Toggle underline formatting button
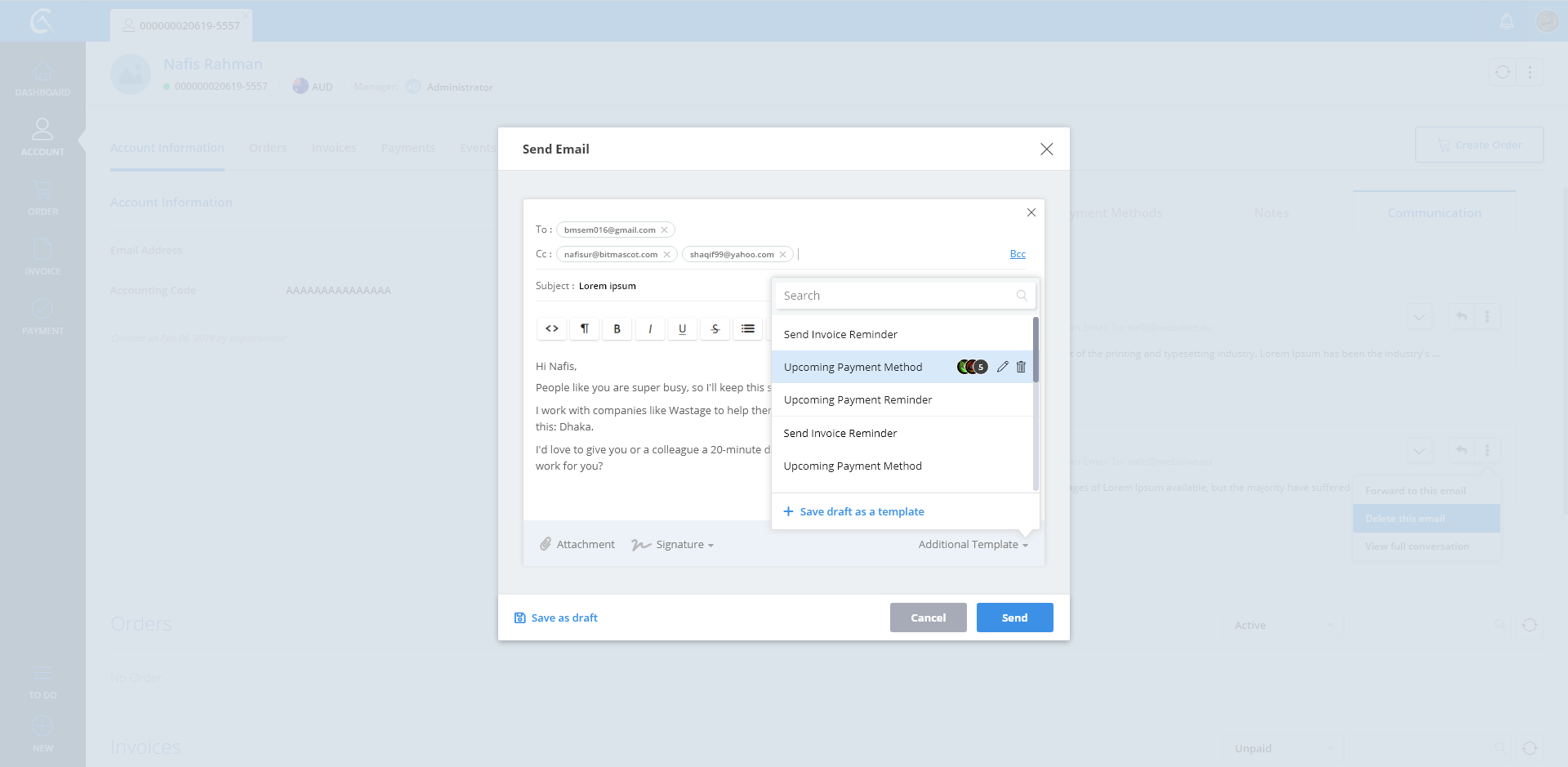The width and height of the screenshot is (1568, 767). point(682,328)
